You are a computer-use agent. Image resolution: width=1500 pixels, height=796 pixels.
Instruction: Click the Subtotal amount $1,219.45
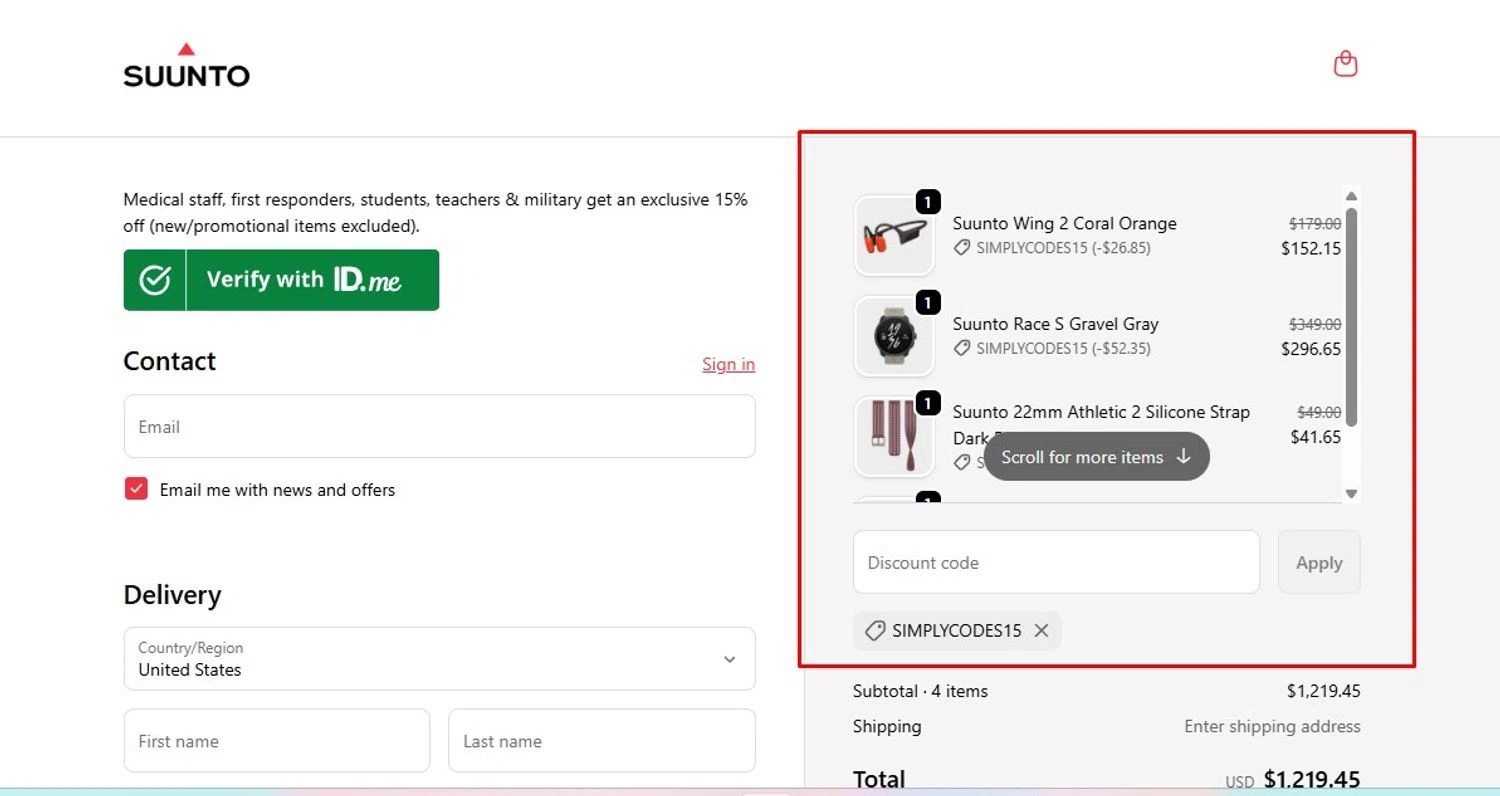click(1323, 691)
